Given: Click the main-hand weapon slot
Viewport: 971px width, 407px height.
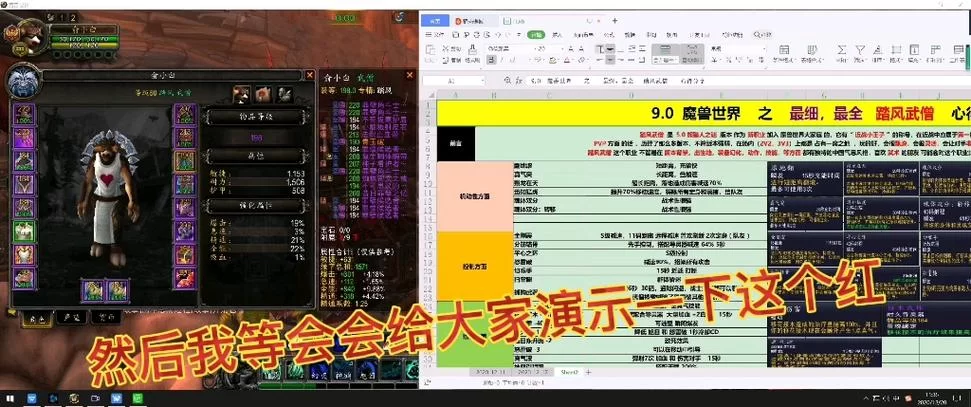Looking at the screenshot, I should point(92,291).
